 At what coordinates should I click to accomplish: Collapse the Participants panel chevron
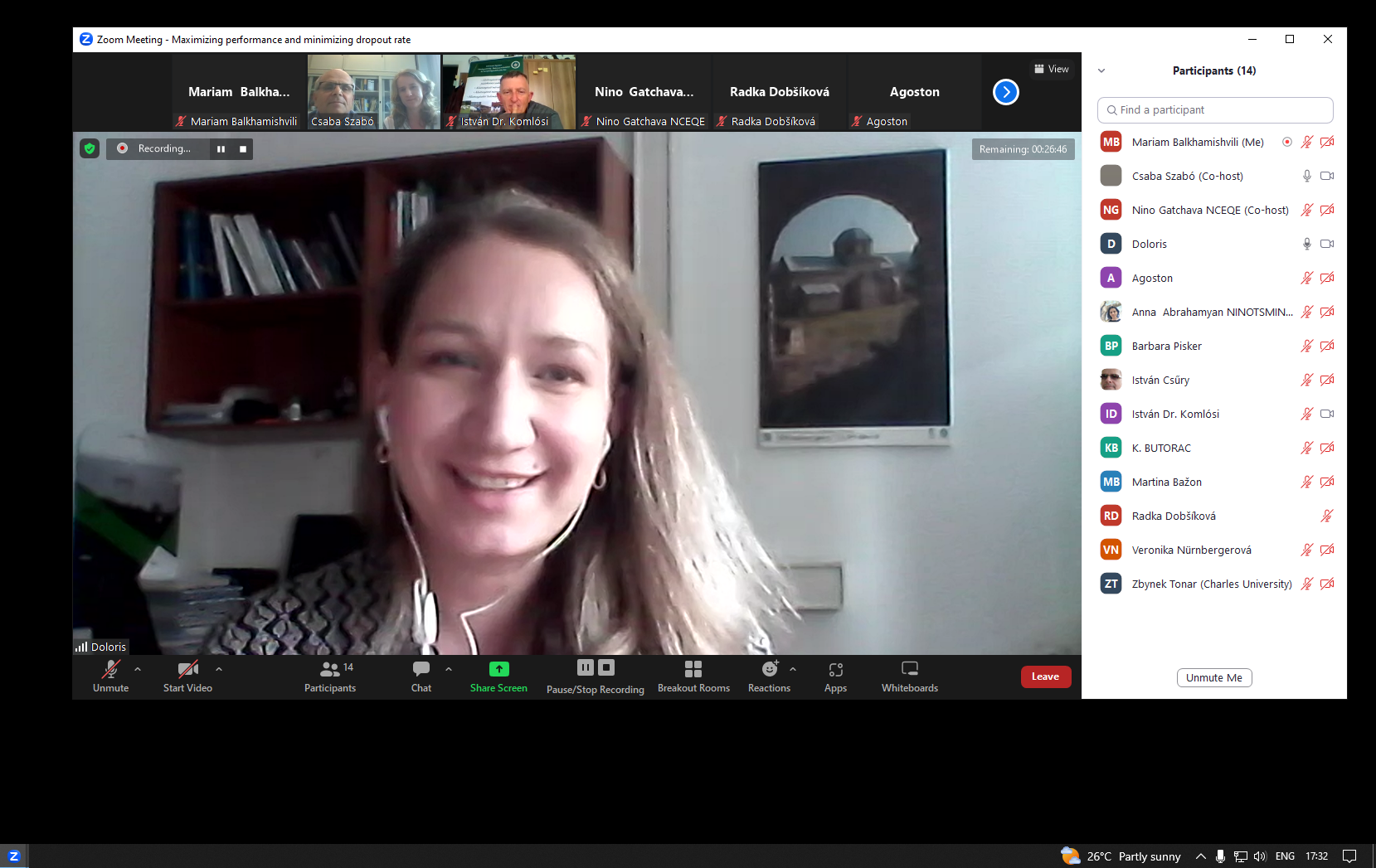click(1101, 70)
